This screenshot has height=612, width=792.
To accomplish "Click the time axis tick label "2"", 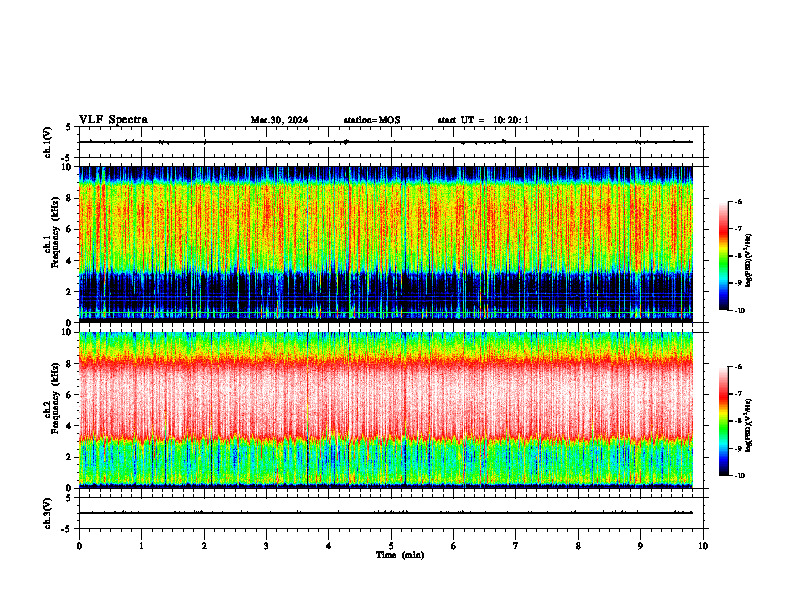I will click(x=204, y=546).
